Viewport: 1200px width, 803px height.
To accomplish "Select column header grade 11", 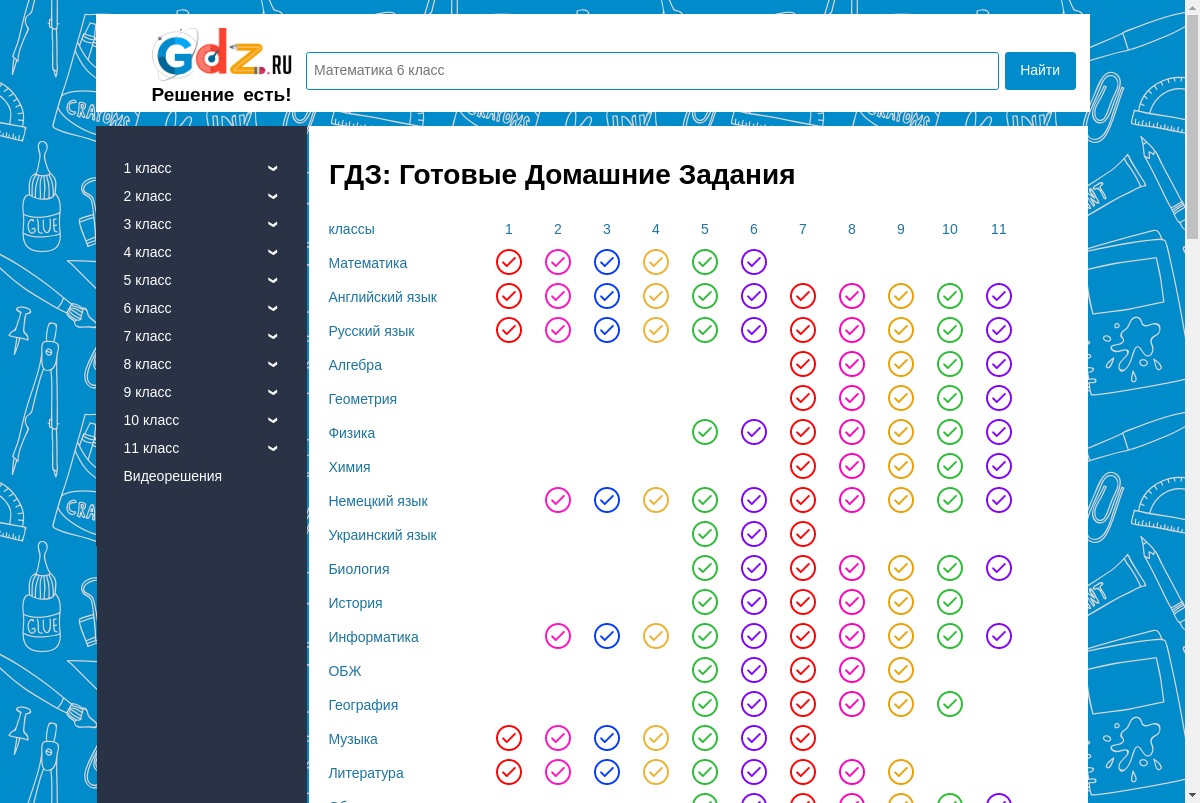I will [999, 229].
